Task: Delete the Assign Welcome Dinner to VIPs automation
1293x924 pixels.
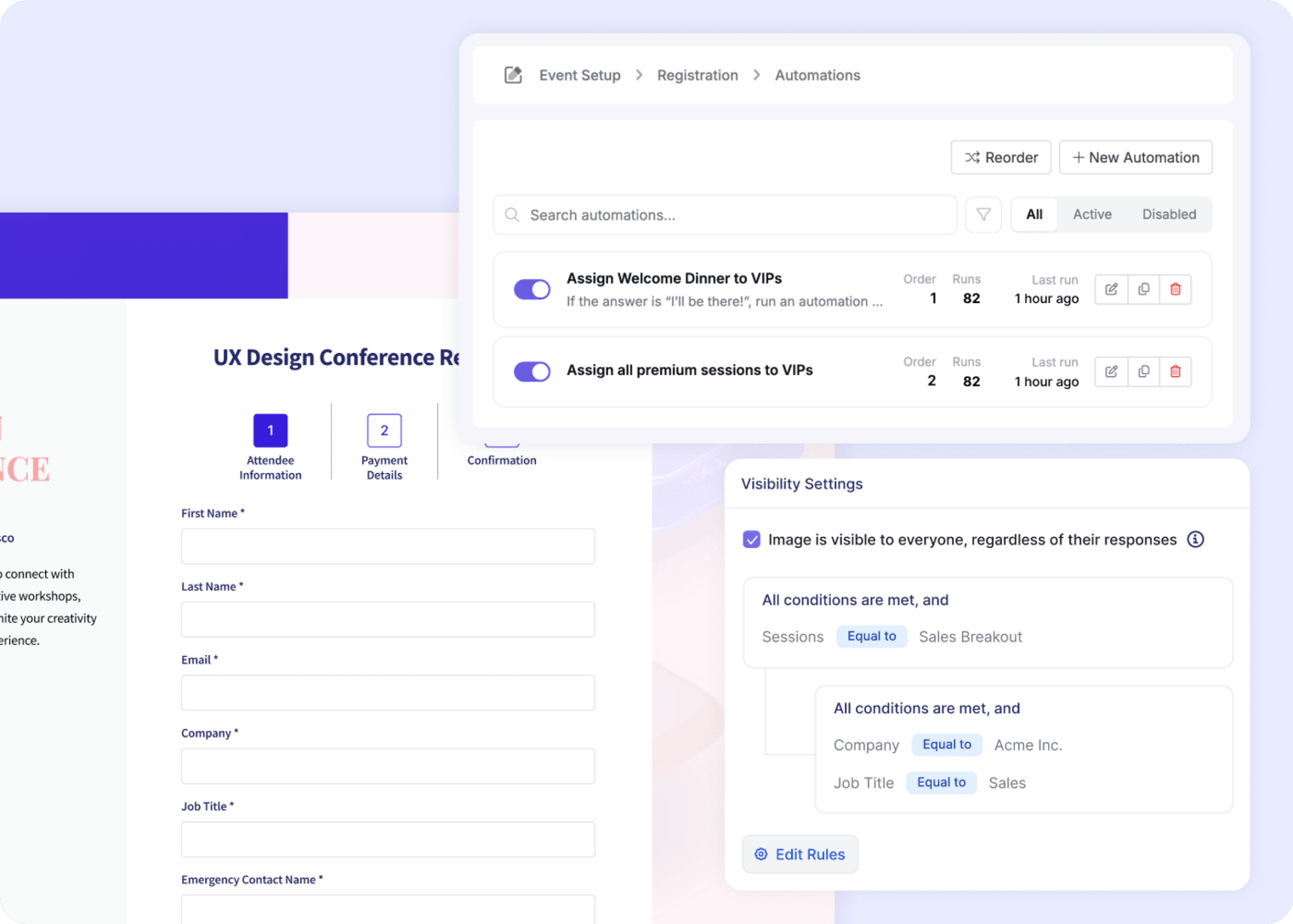Action: (1176, 289)
